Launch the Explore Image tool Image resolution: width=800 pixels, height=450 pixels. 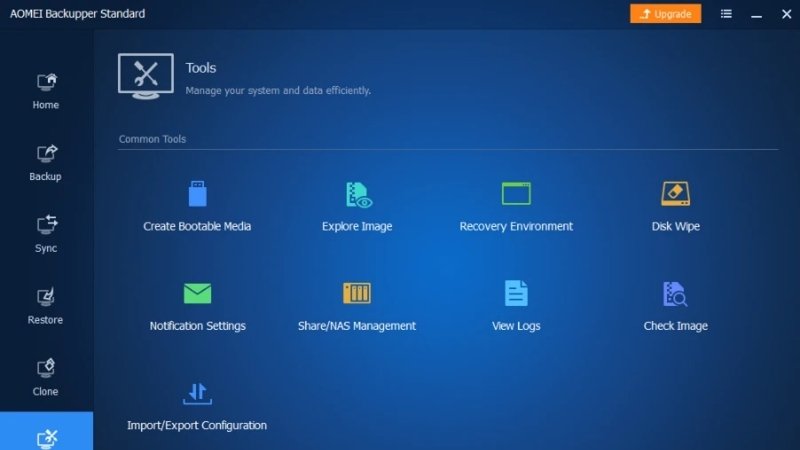[357, 206]
